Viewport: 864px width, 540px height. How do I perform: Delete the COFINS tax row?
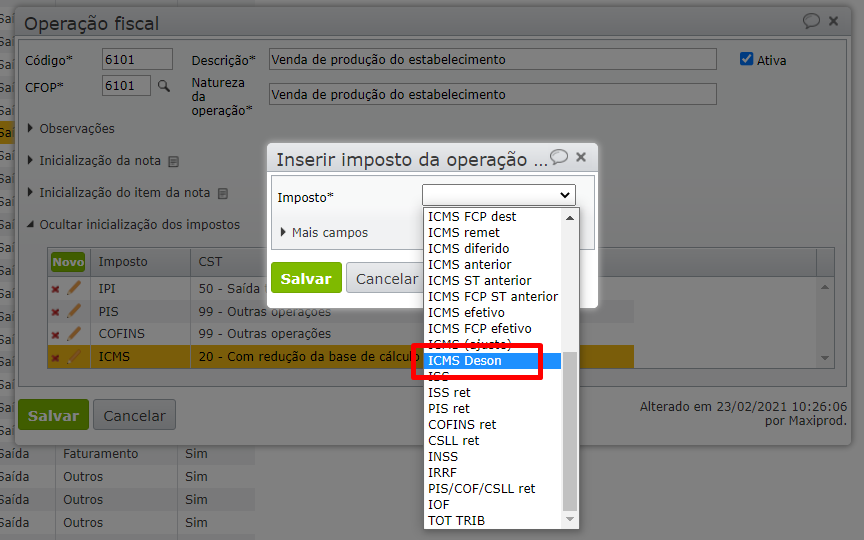click(55, 335)
